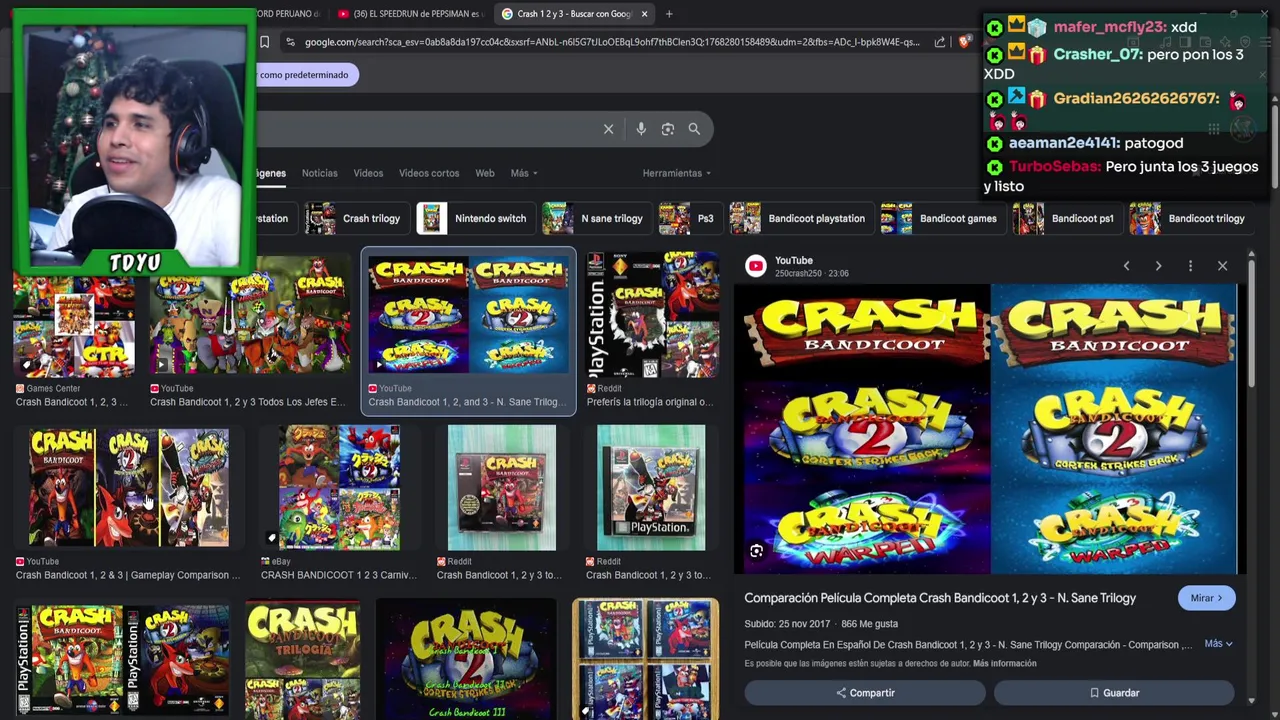Click the magnifying glass search icon
Viewport: 1280px width, 720px height.
click(x=694, y=129)
